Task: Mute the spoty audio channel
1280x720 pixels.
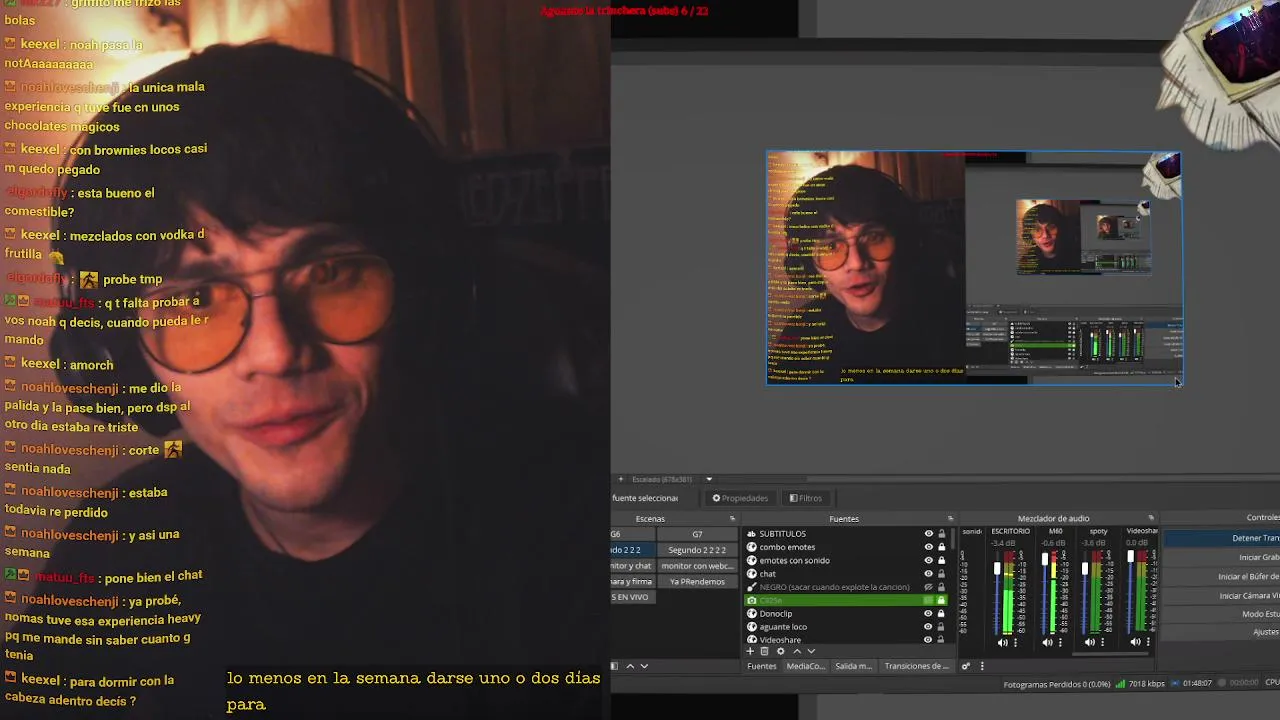Action: click(1091, 642)
